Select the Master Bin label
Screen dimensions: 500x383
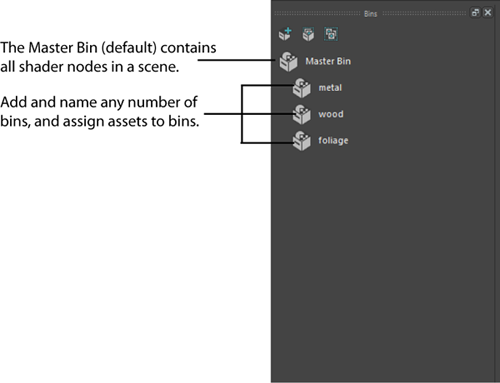point(328,61)
